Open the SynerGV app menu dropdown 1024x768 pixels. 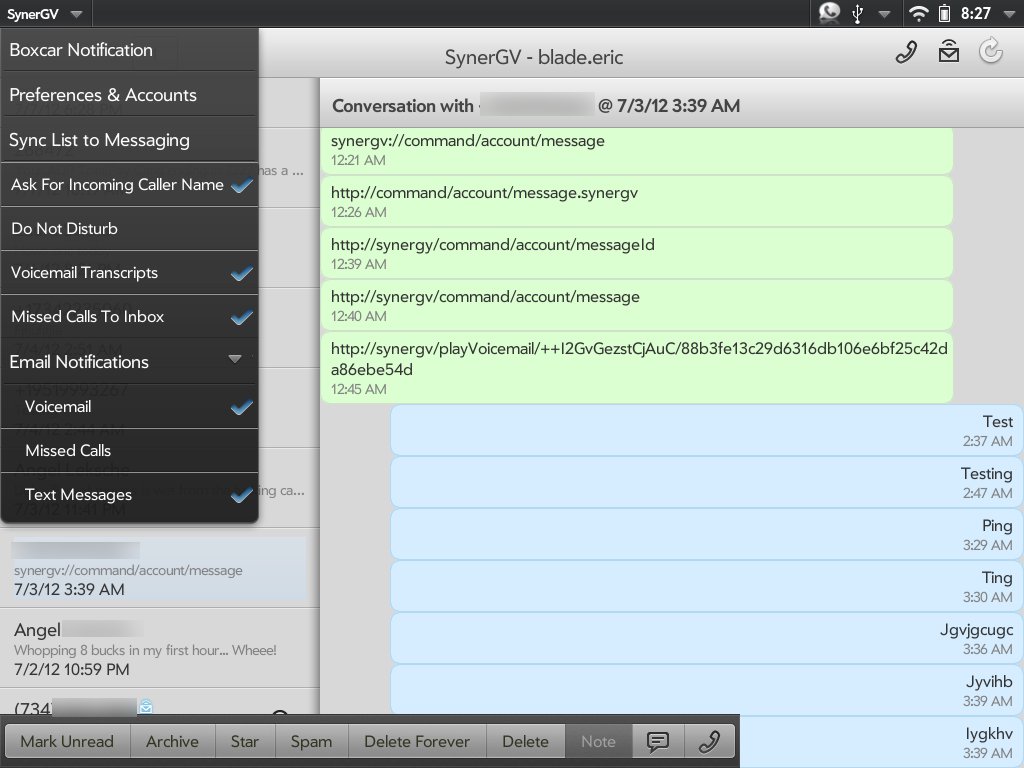(47, 13)
